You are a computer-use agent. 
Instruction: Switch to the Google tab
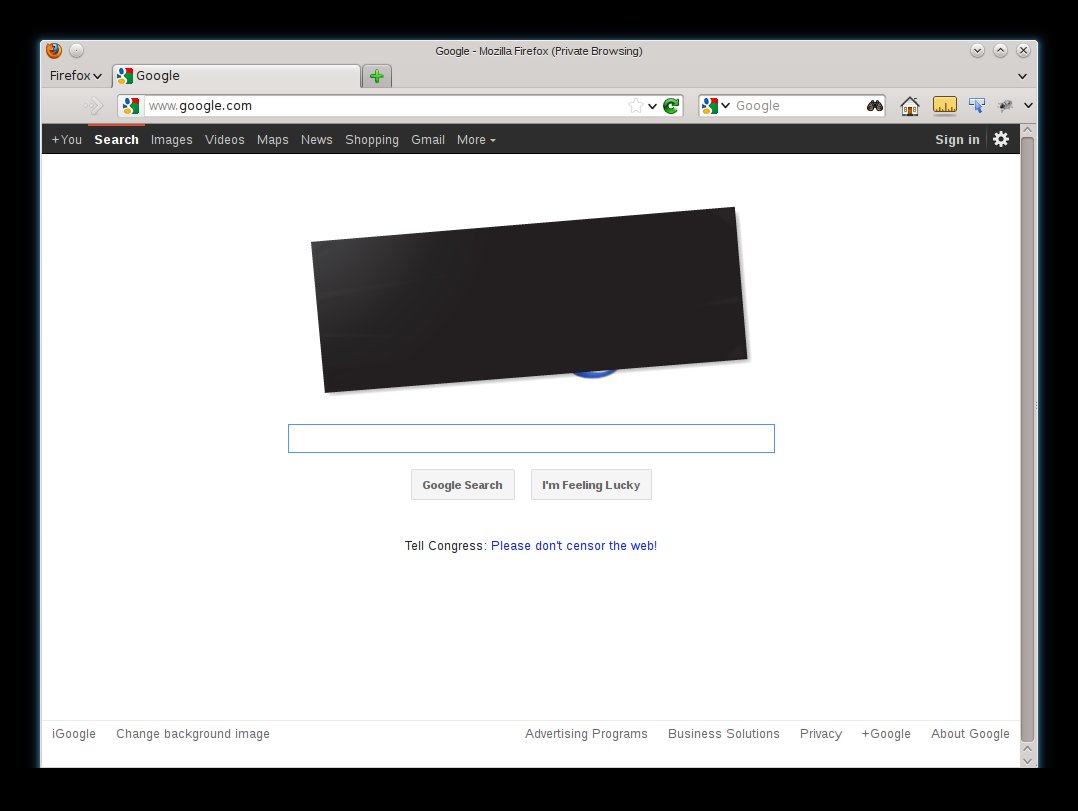(236, 76)
